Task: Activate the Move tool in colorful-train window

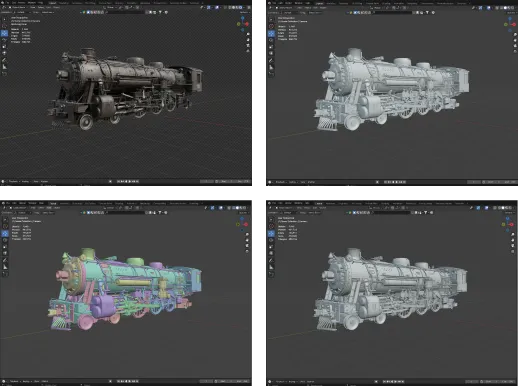Action: click(x=5, y=233)
